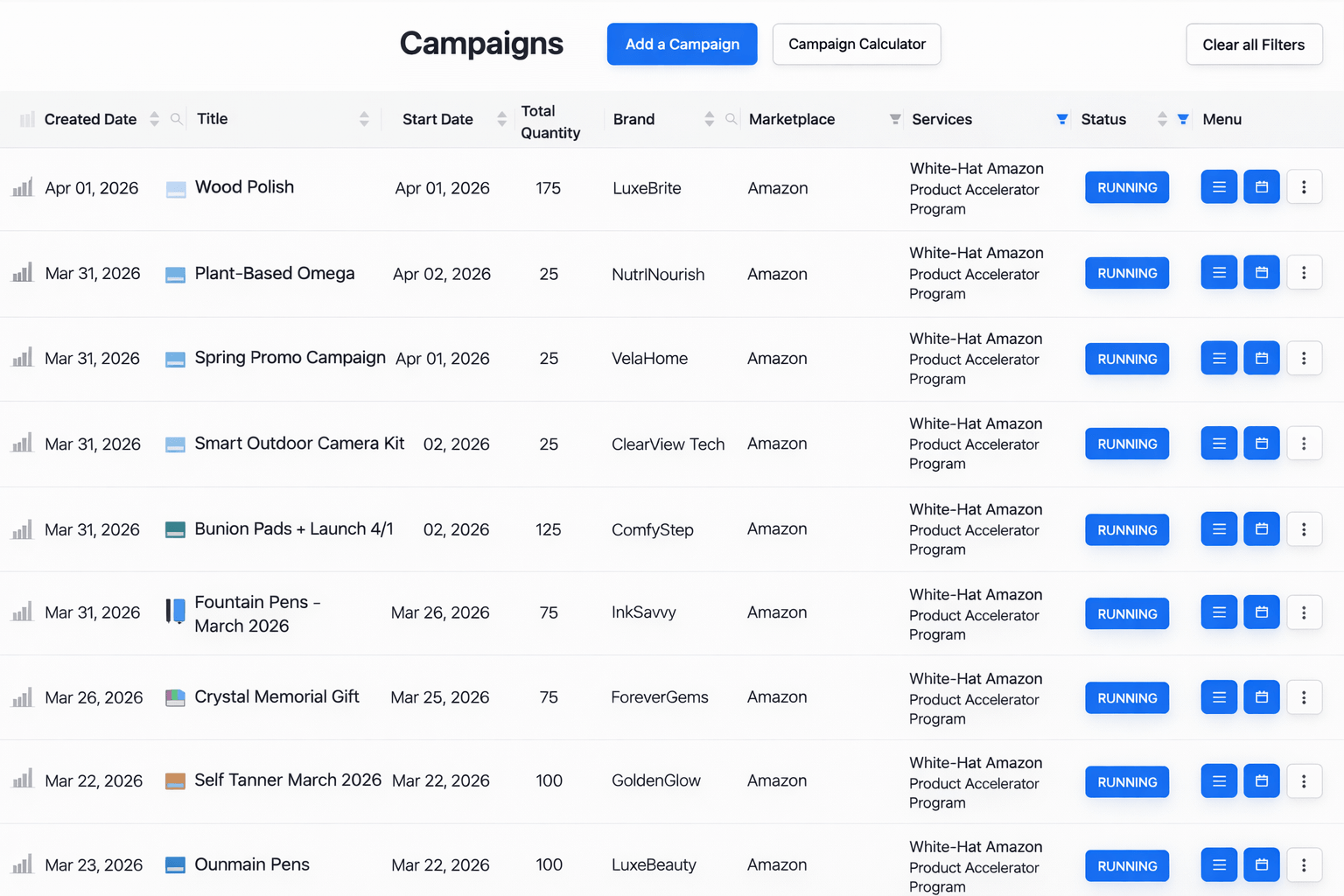Open the analytics icon for Ounmain Pens row
Viewport: 1344px width, 896px height.
coord(22,864)
